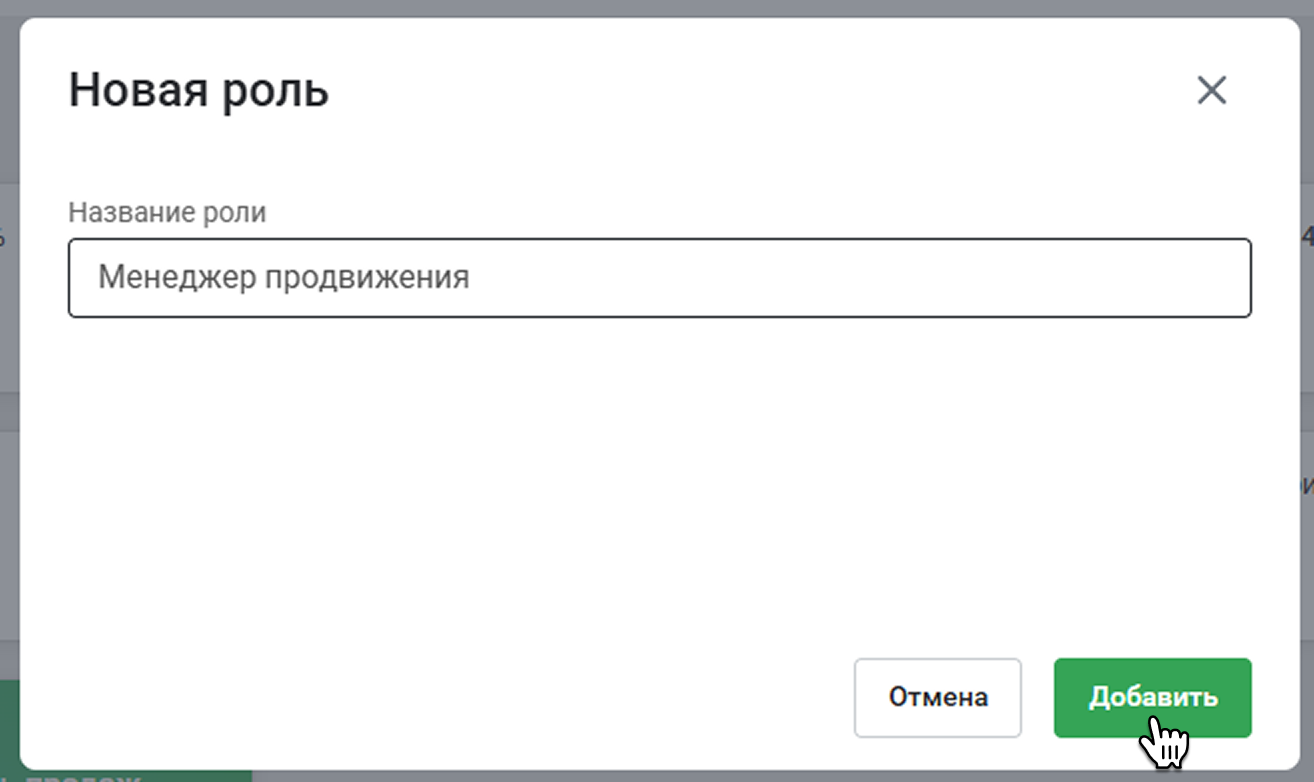Click the Добавить green button
Image resolution: width=1314 pixels, height=782 pixels.
[1152, 697]
